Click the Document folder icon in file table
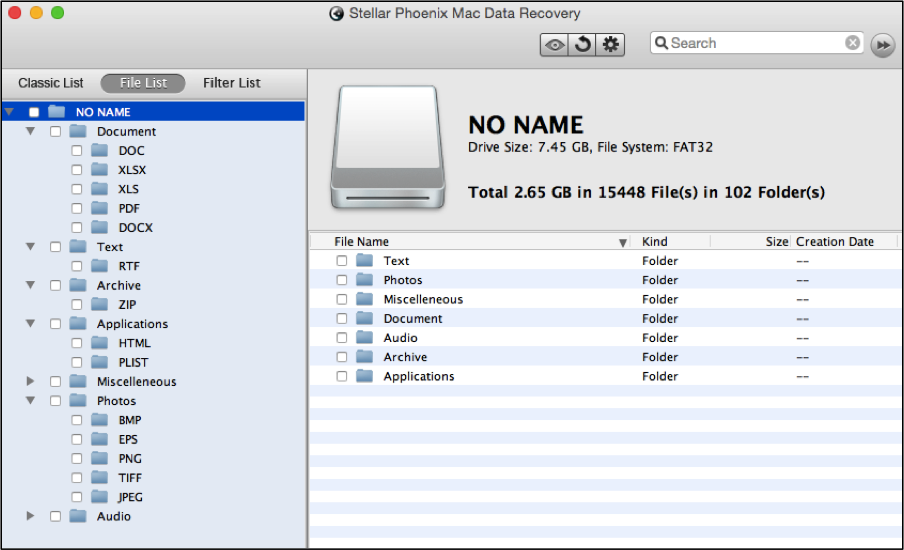Viewport: 904px width, 550px height. point(364,318)
